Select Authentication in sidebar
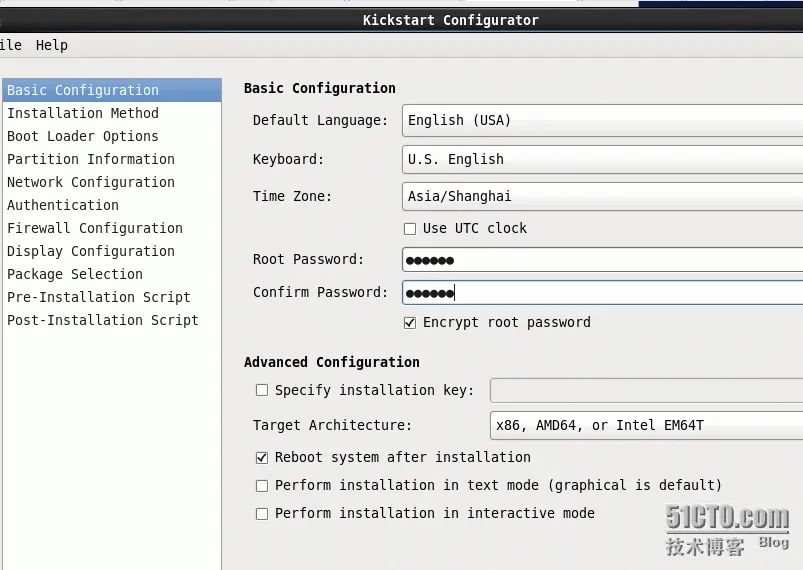This screenshot has width=803, height=570. pyautogui.click(x=112, y=205)
